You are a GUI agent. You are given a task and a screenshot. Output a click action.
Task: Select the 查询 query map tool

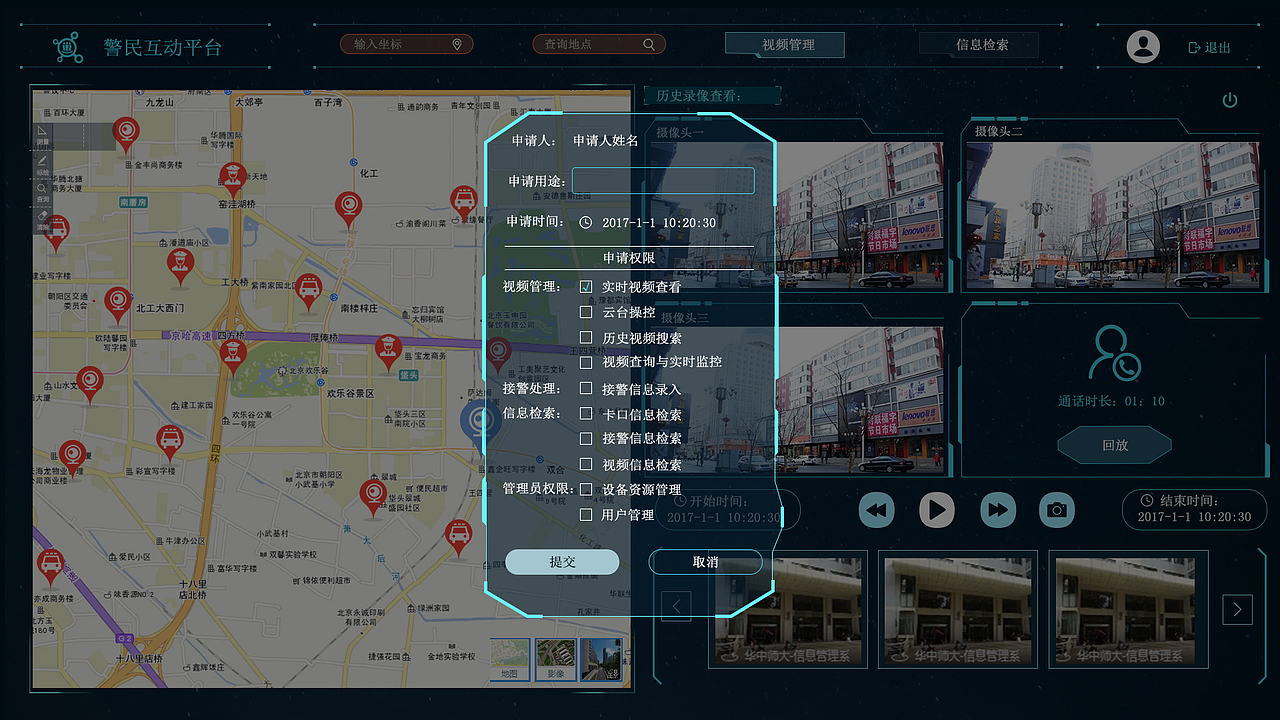point(42,192)
